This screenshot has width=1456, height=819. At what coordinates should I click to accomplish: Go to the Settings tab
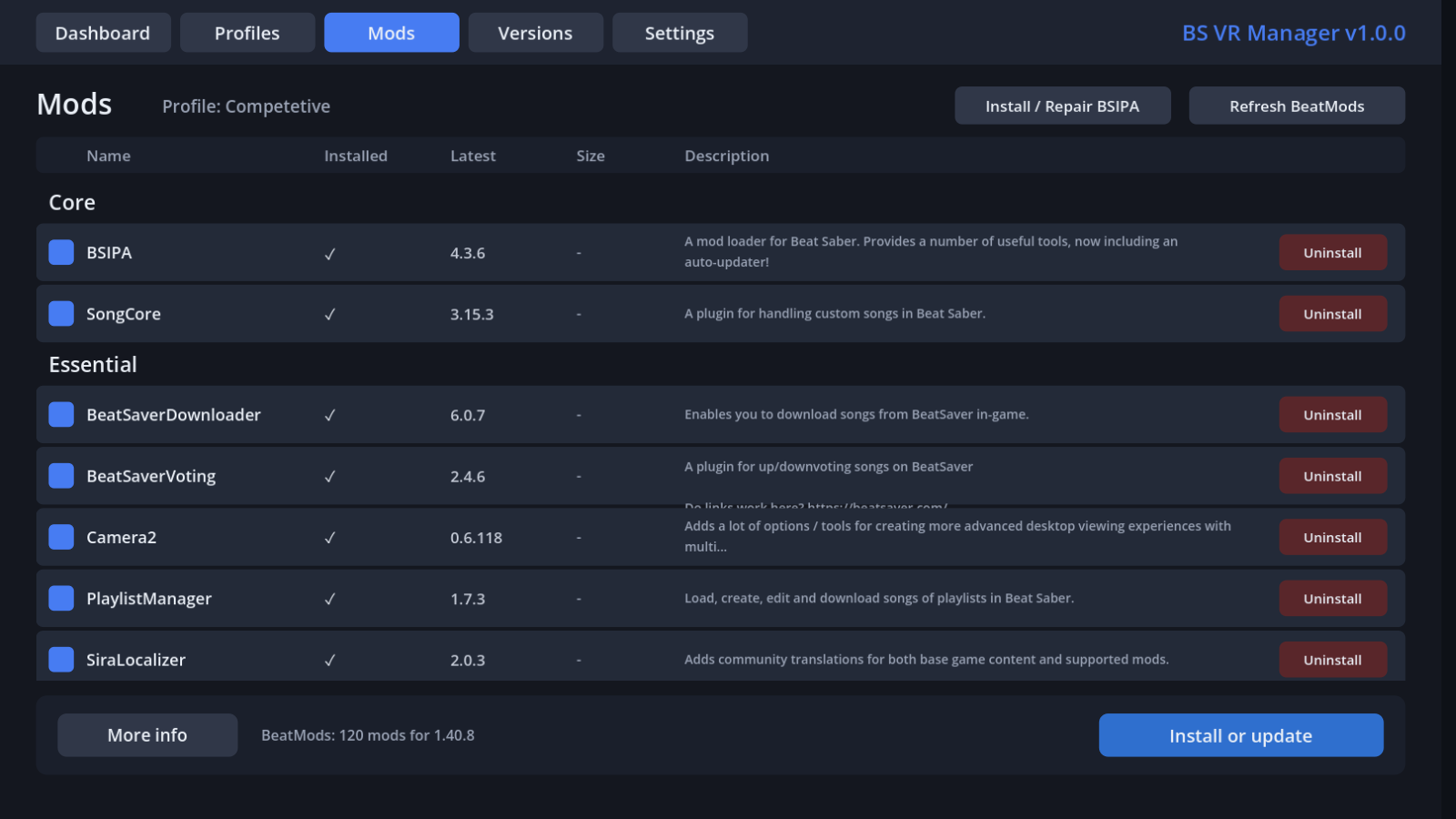[680, 33]
